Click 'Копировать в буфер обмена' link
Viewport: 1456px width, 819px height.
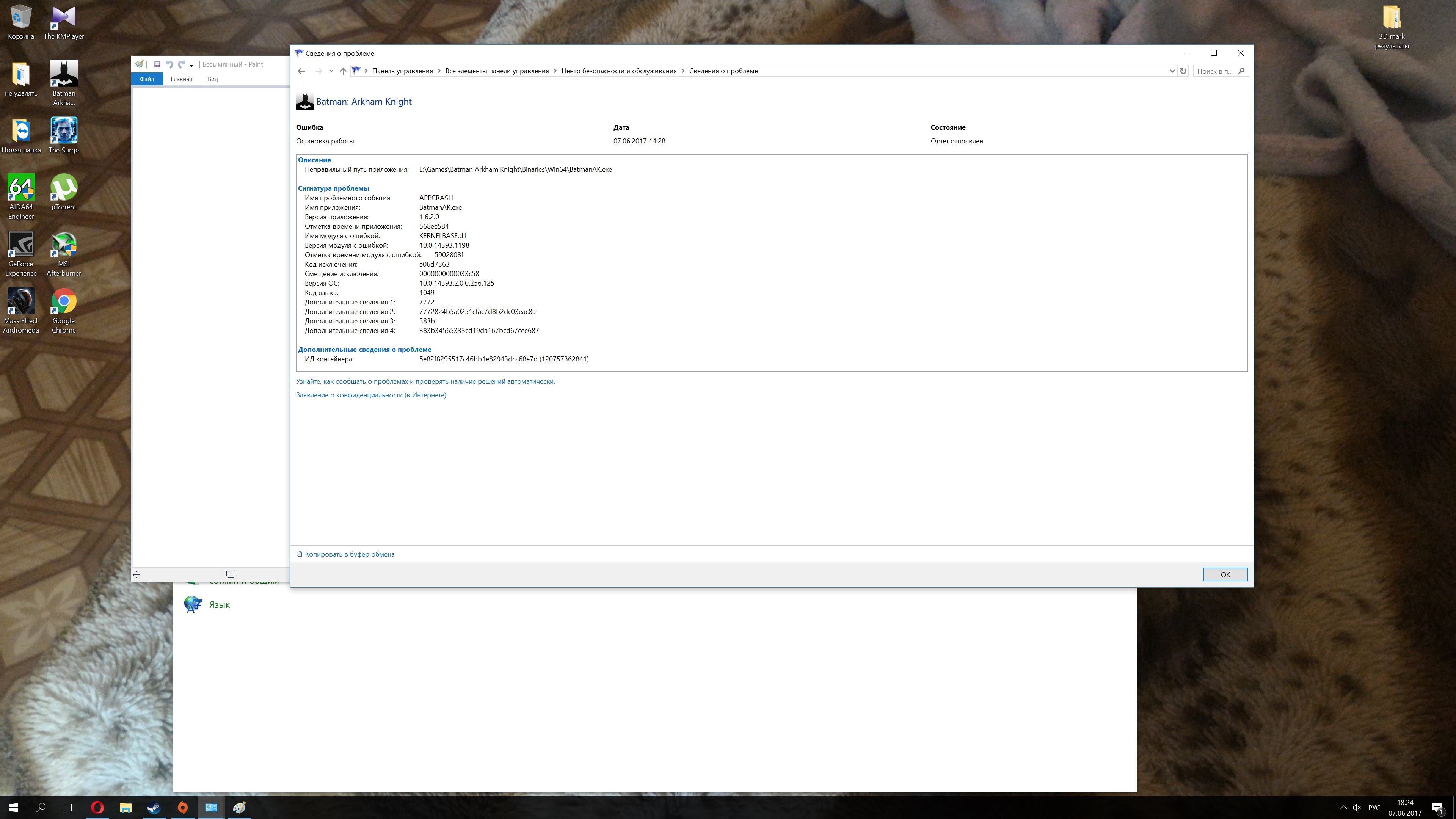[x=349, y=554]
